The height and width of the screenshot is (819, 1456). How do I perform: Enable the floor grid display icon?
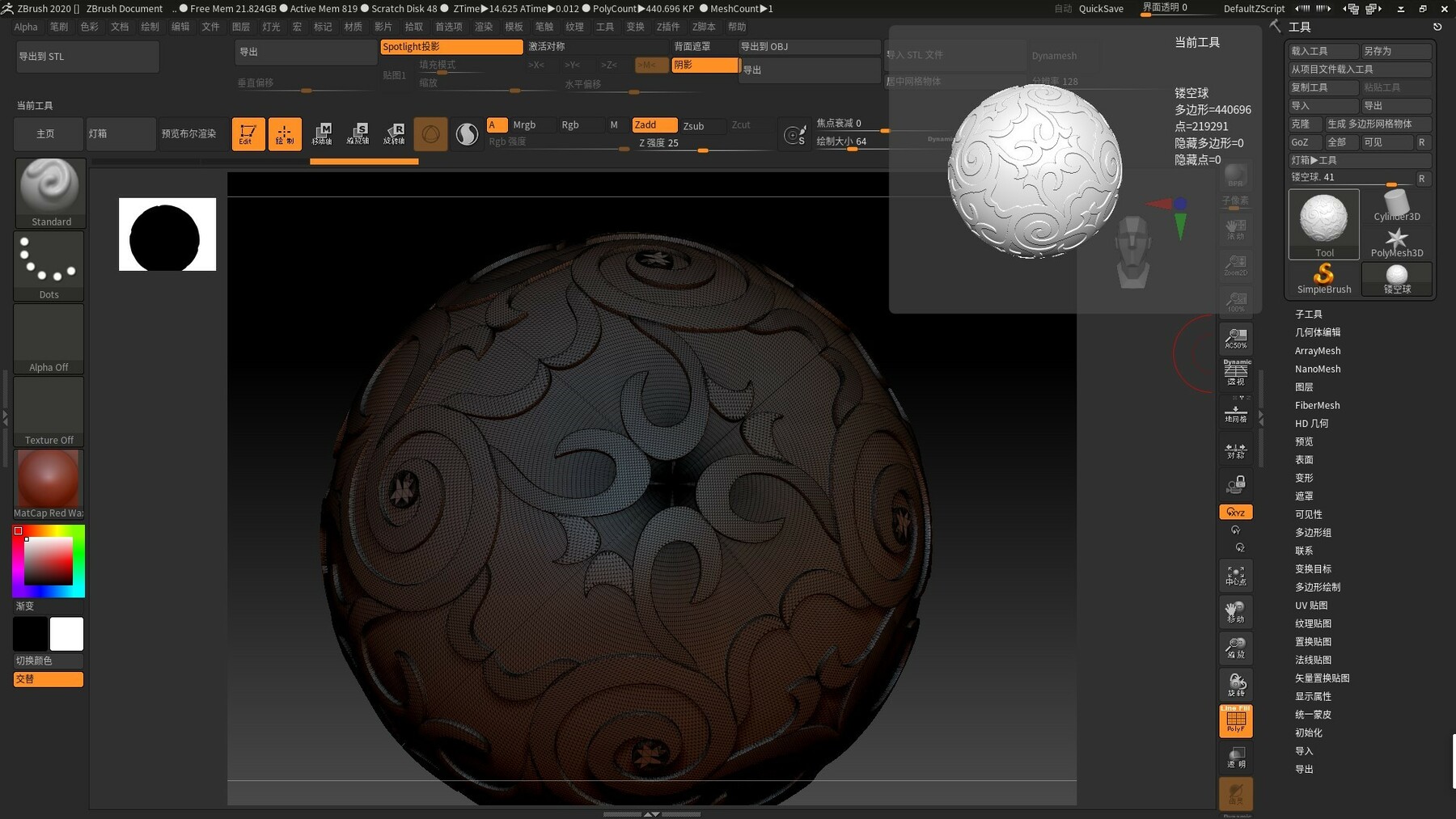pyautogui.click(x=1235, y=412)
